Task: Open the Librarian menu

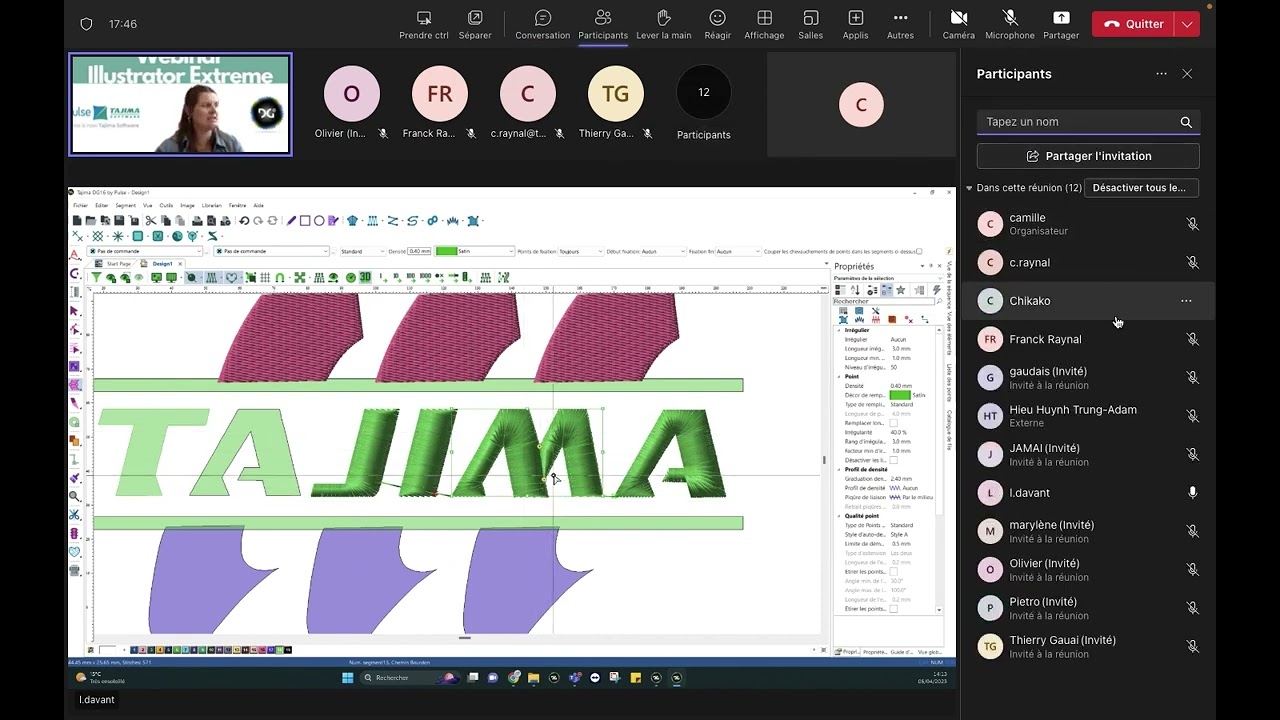Action: point(212,205)
